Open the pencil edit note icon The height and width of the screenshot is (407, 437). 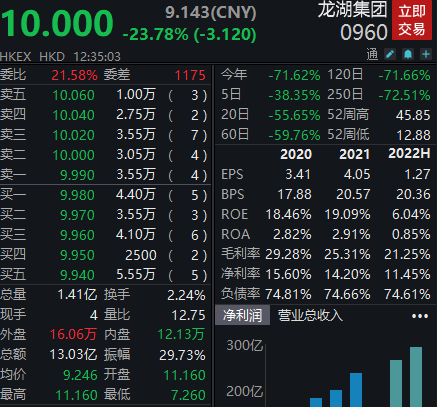pos(390,54)
